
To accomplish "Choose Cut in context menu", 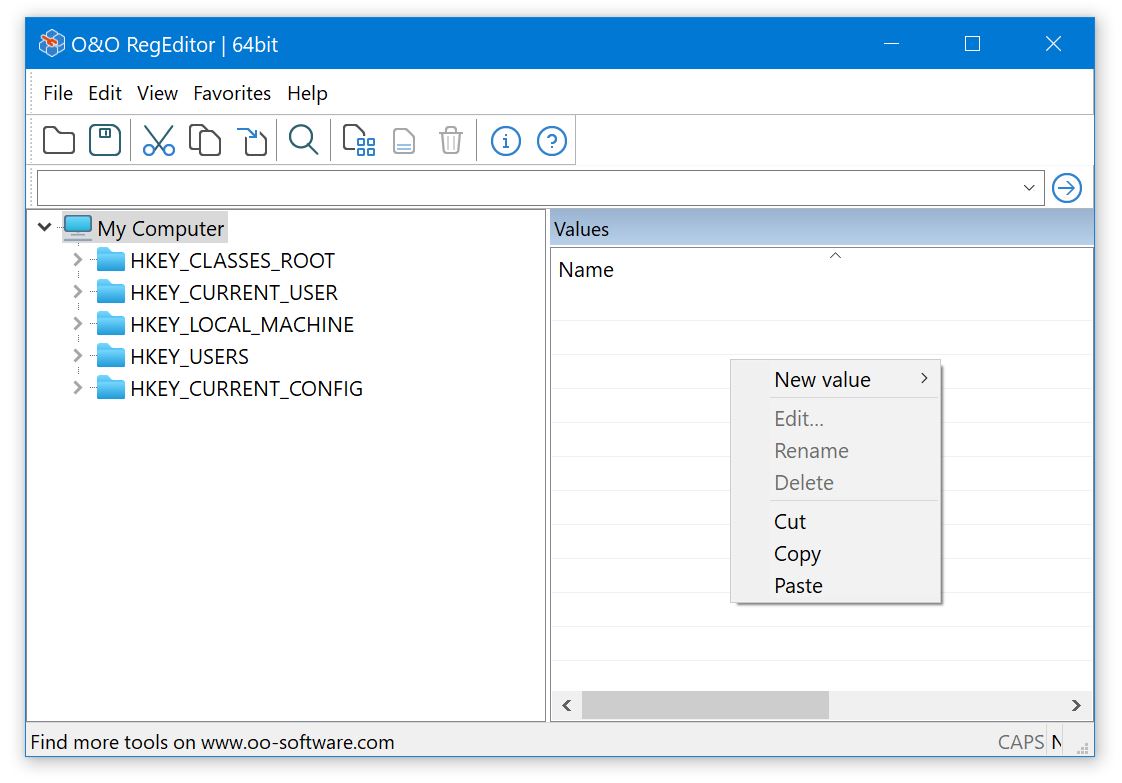I will click(835, 522).
